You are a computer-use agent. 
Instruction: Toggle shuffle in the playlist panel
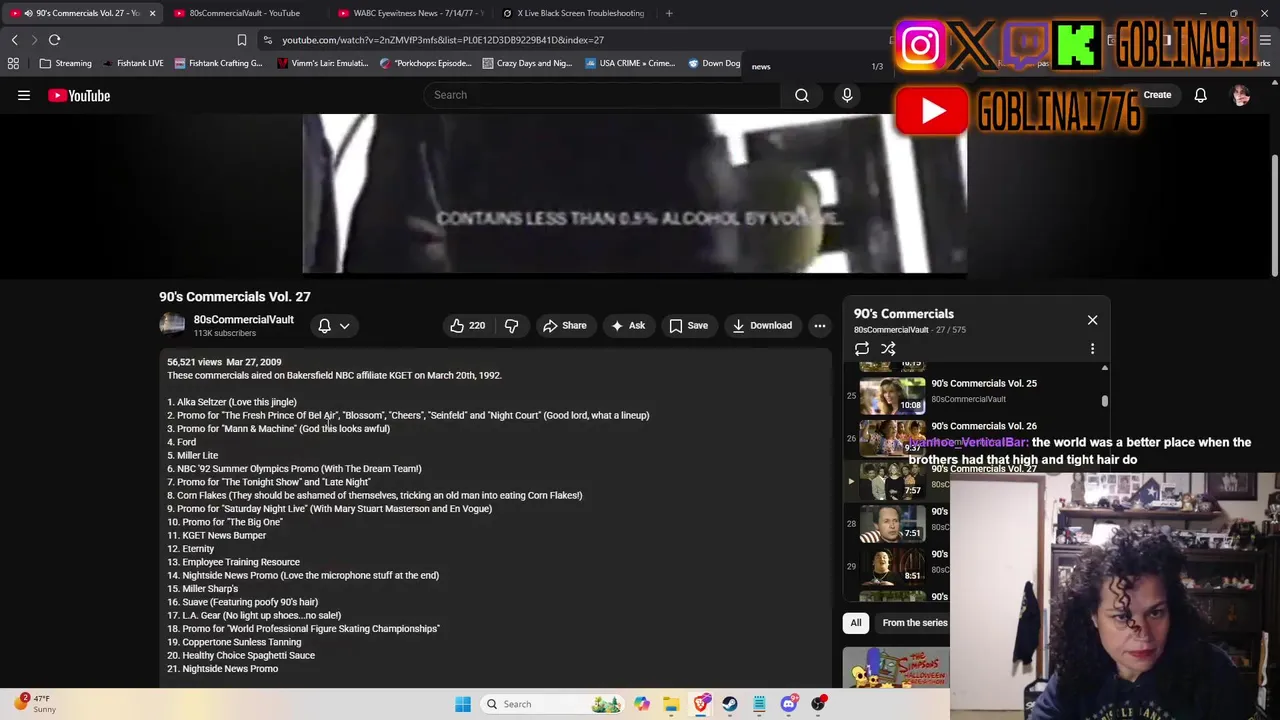point(888,349)
